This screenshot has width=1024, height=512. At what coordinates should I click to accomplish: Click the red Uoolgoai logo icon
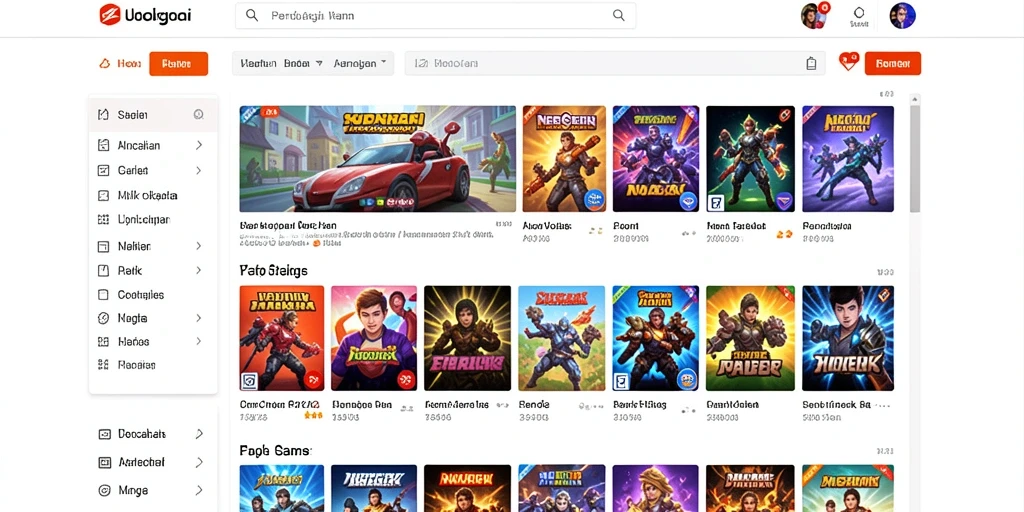click(109, 15)
